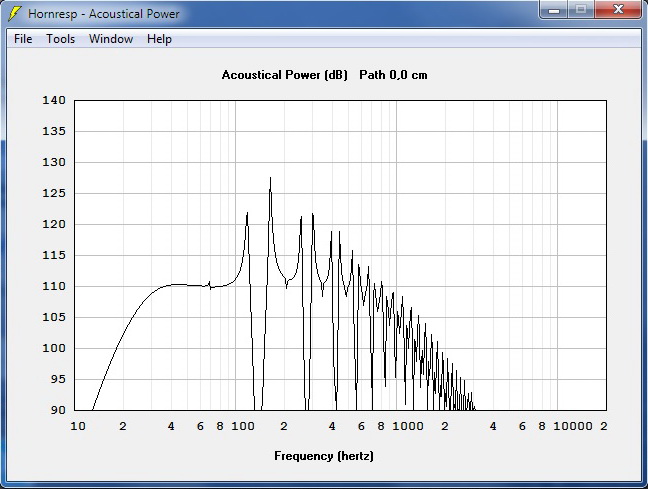This screenshot has height=489, width=648.
Task: Click the Hornresp lightning bolt icon
Action: (x=14, y=14)
